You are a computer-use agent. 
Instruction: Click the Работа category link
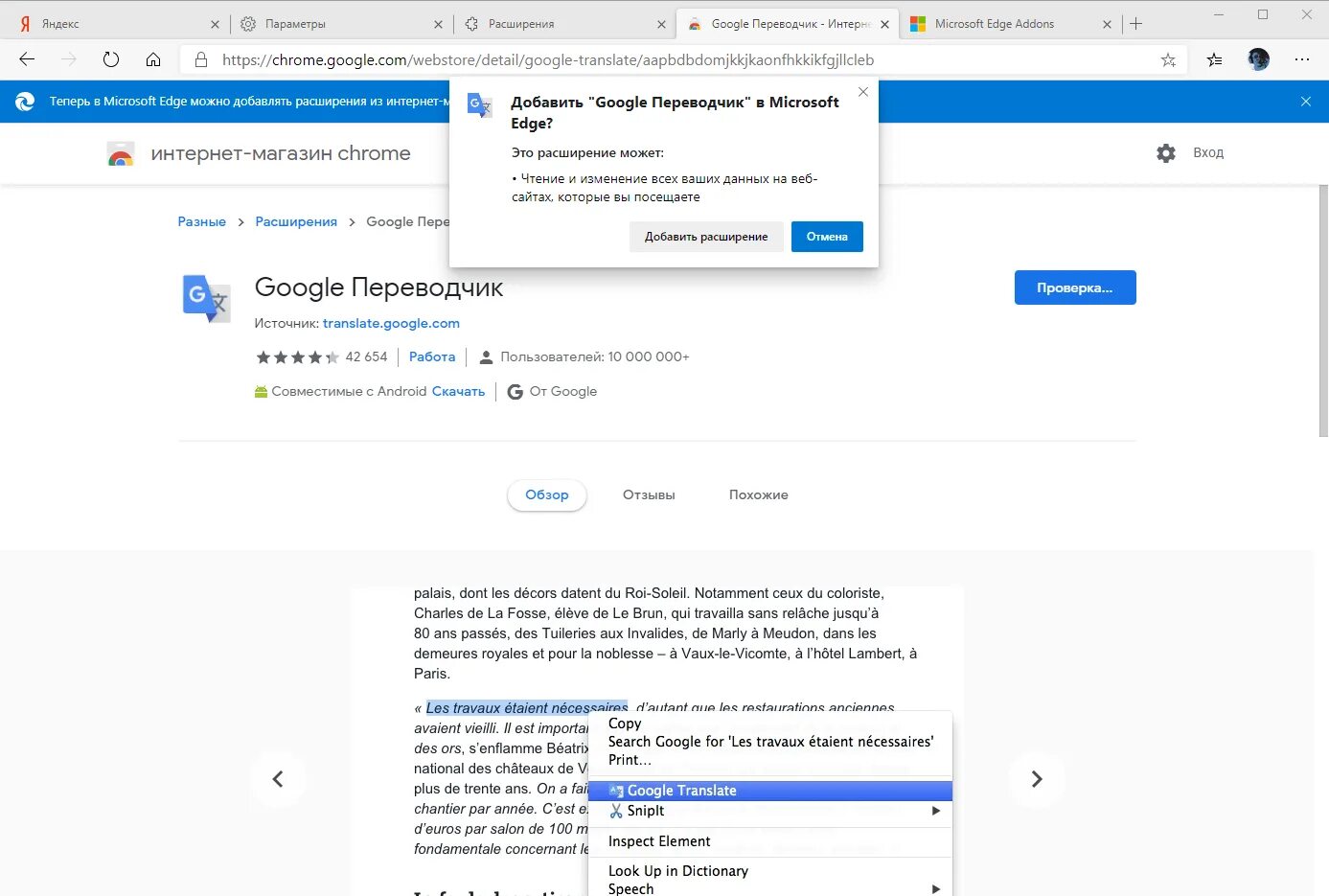432,357
